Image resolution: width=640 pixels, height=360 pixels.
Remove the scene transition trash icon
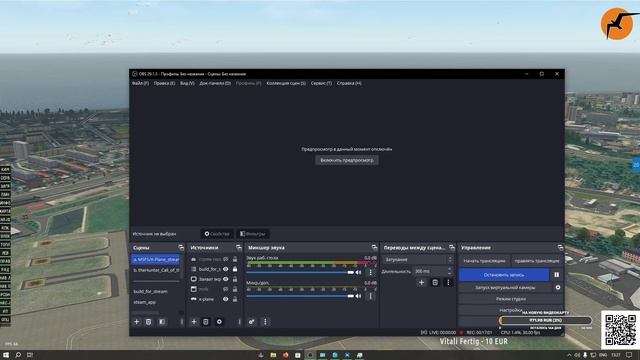click(x=435, y=282)
